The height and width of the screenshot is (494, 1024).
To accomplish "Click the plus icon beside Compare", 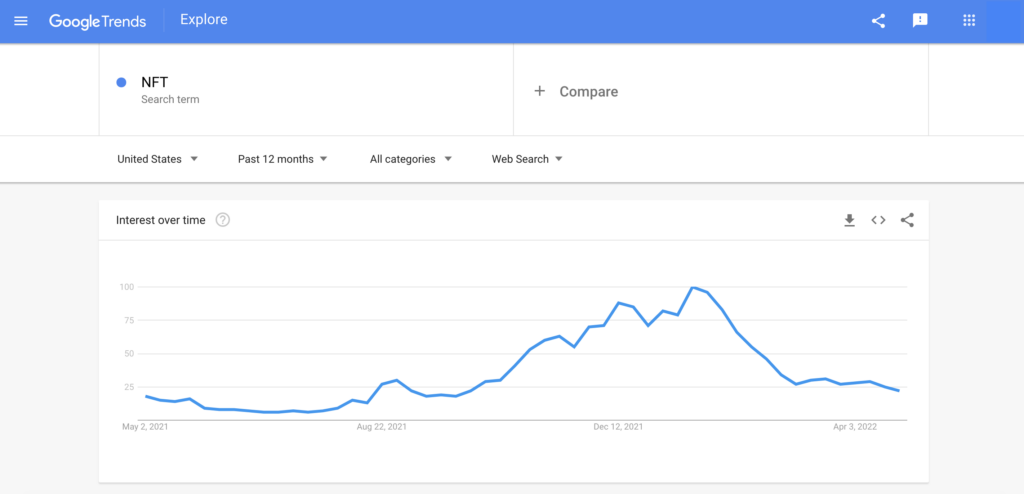I will click(x=540, y=91).
